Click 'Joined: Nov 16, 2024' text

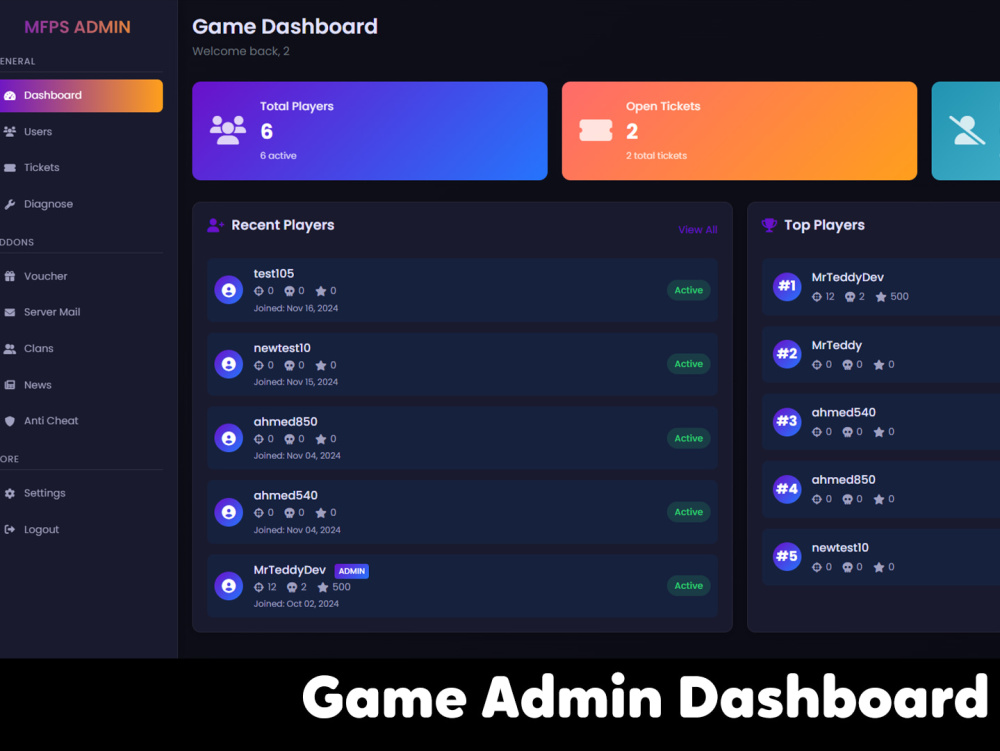click(x=296, y=309)
